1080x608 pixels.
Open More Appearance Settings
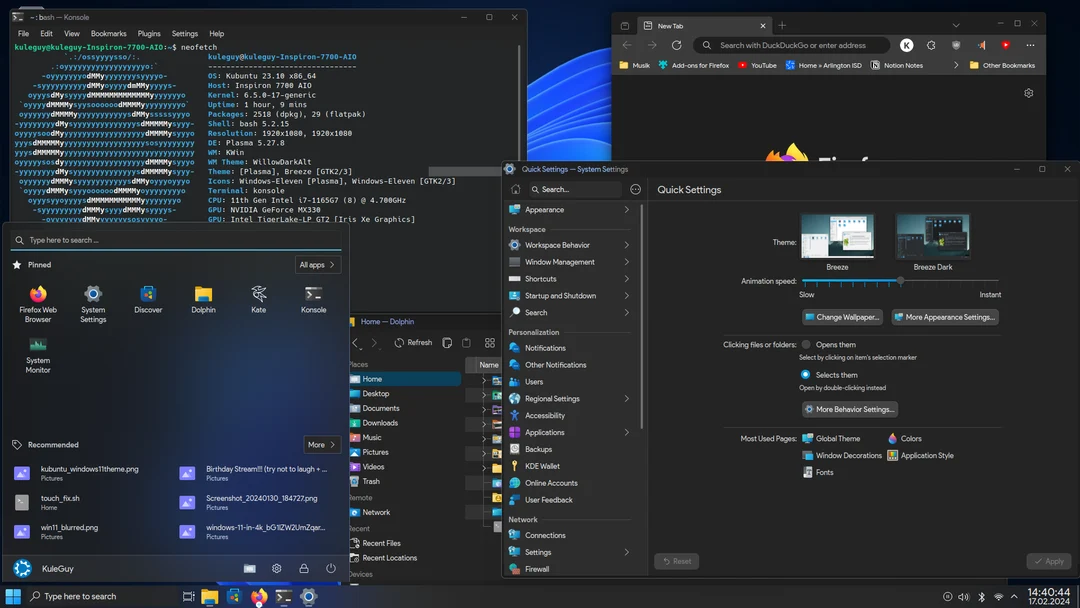[x=944, y=317]
